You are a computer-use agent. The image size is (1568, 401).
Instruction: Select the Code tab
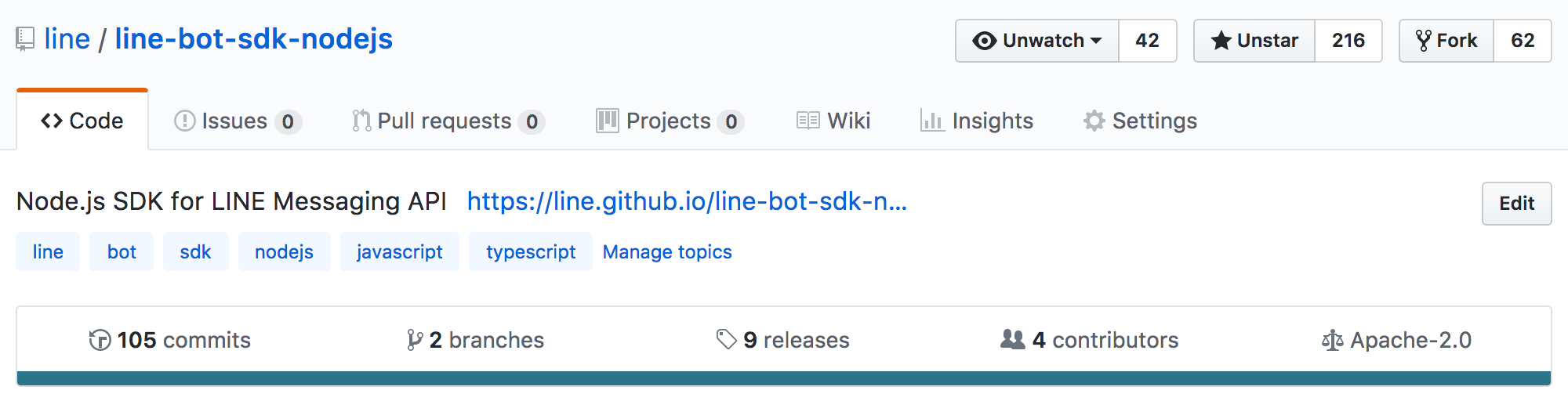pyautogui.click(x=82, y=121)
